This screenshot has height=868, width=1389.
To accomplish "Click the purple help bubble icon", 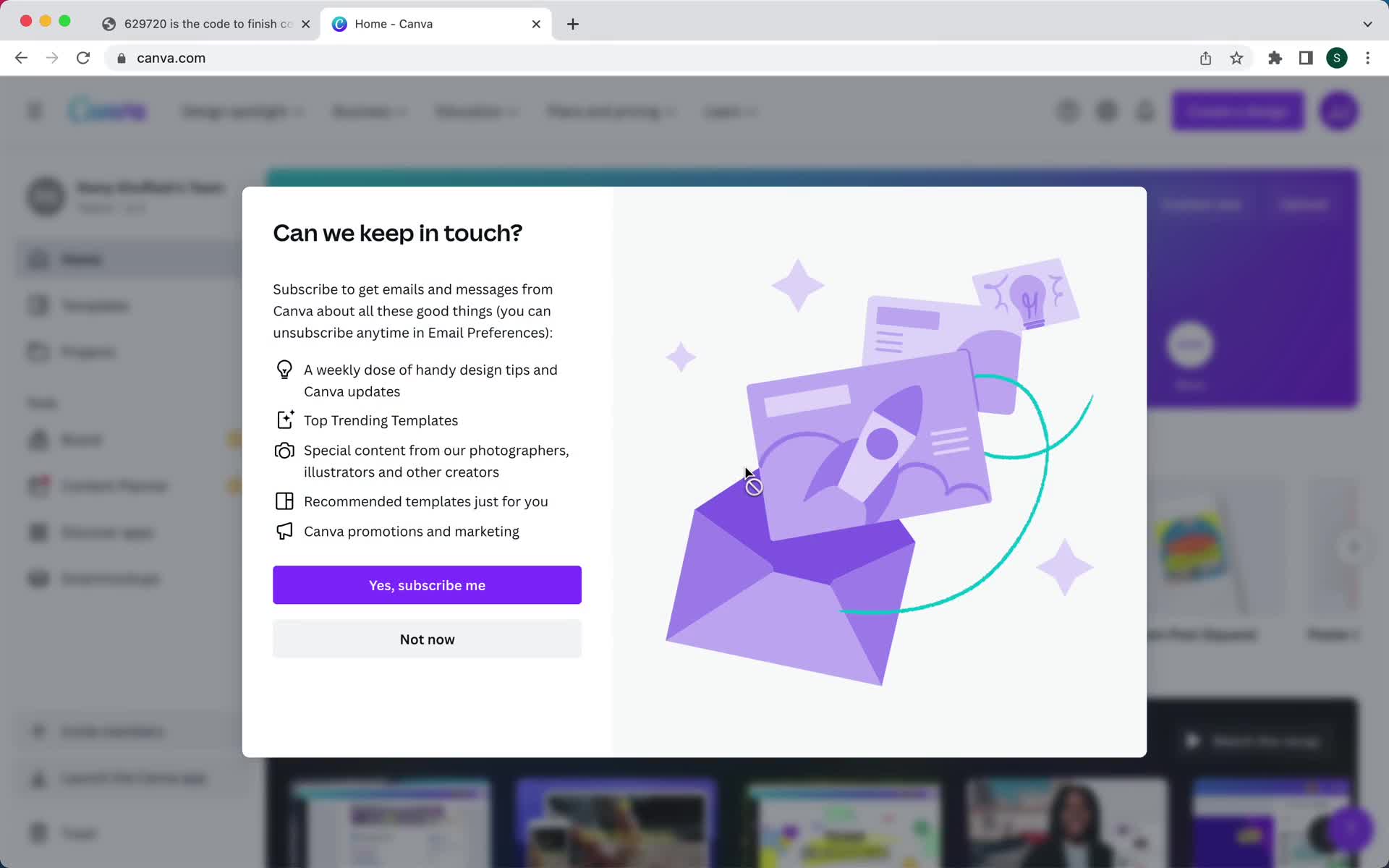I will (1350, 830).
